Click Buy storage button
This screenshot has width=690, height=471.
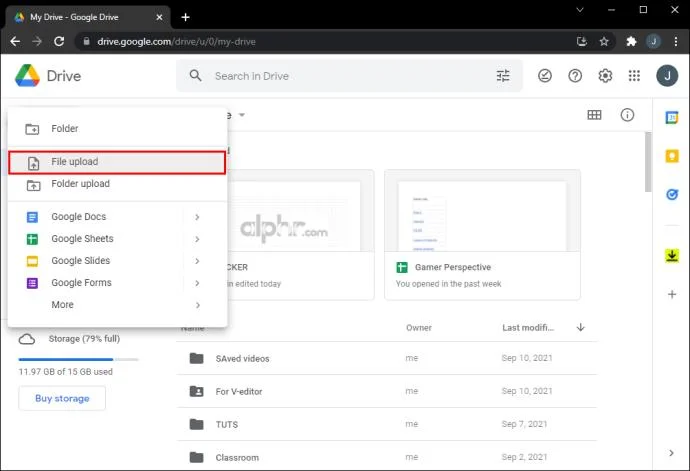[62, 398]
